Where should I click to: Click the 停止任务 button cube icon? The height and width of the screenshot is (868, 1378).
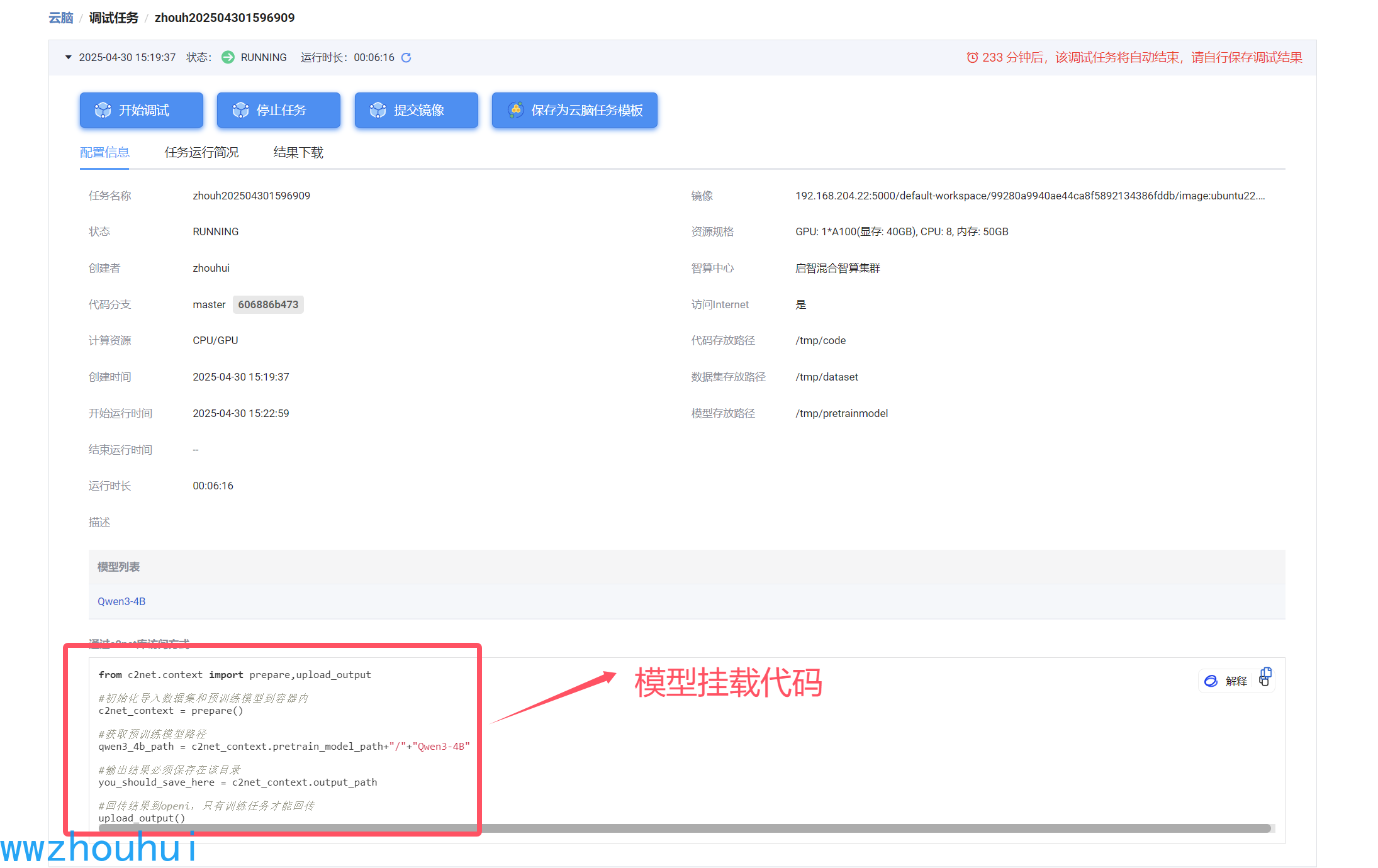(x=240, y=110)
